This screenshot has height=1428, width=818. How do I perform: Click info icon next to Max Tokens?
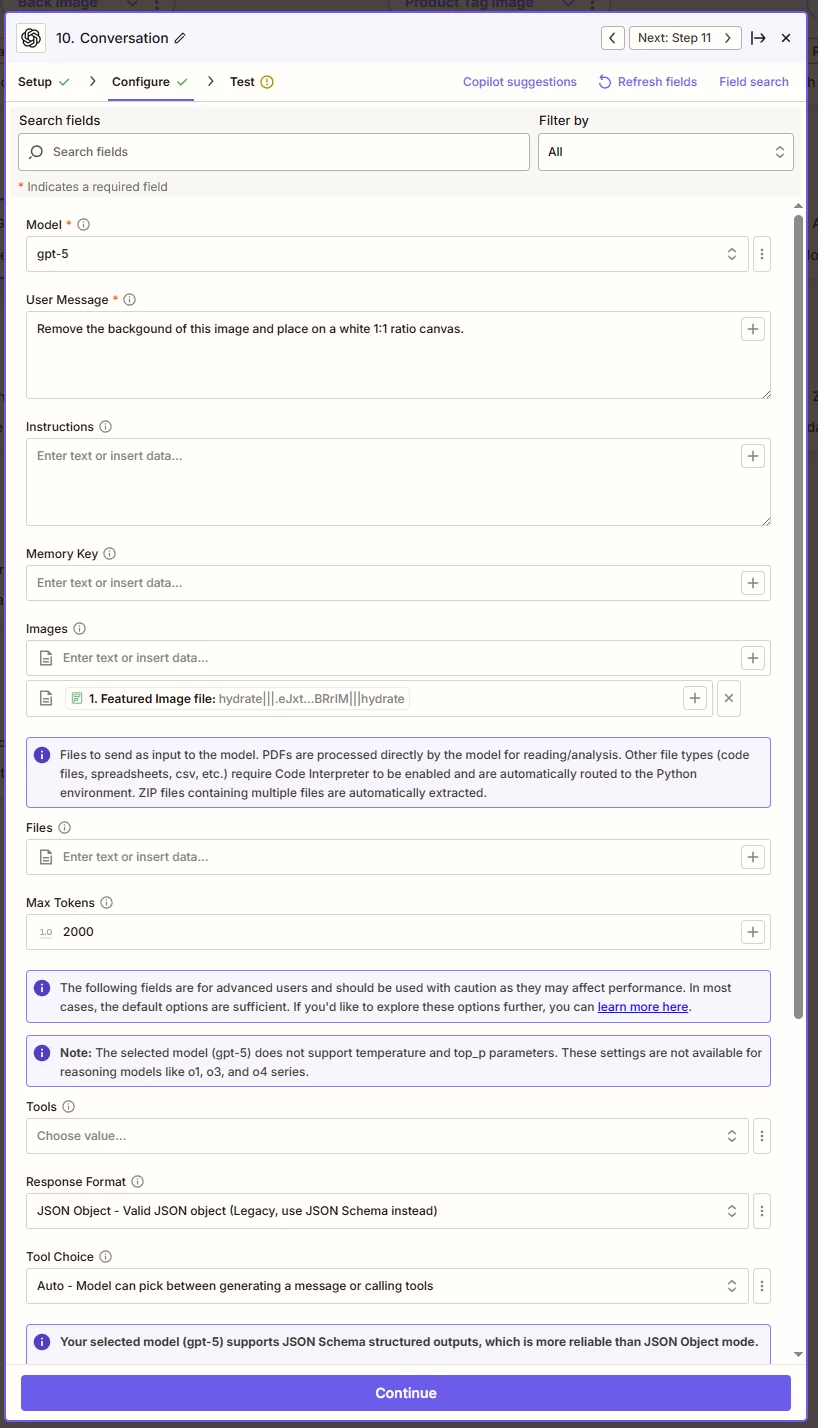[x=107, y=903]
